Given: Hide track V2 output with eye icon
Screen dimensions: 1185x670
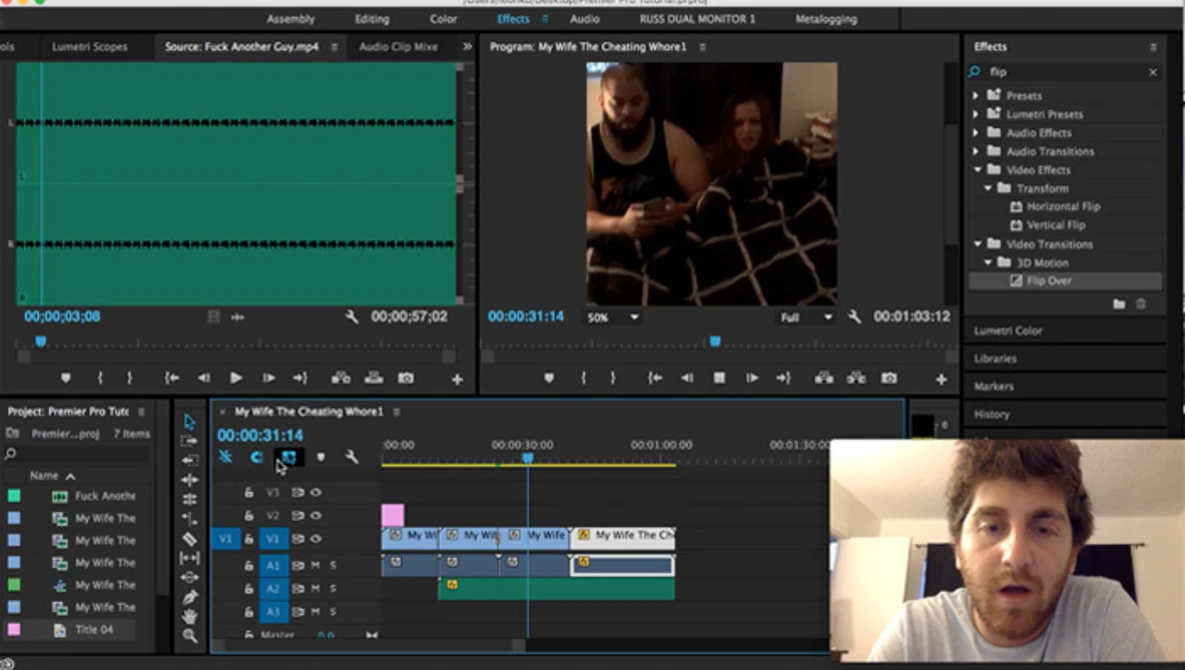Looking at the screenshot, I should [316, 516].
